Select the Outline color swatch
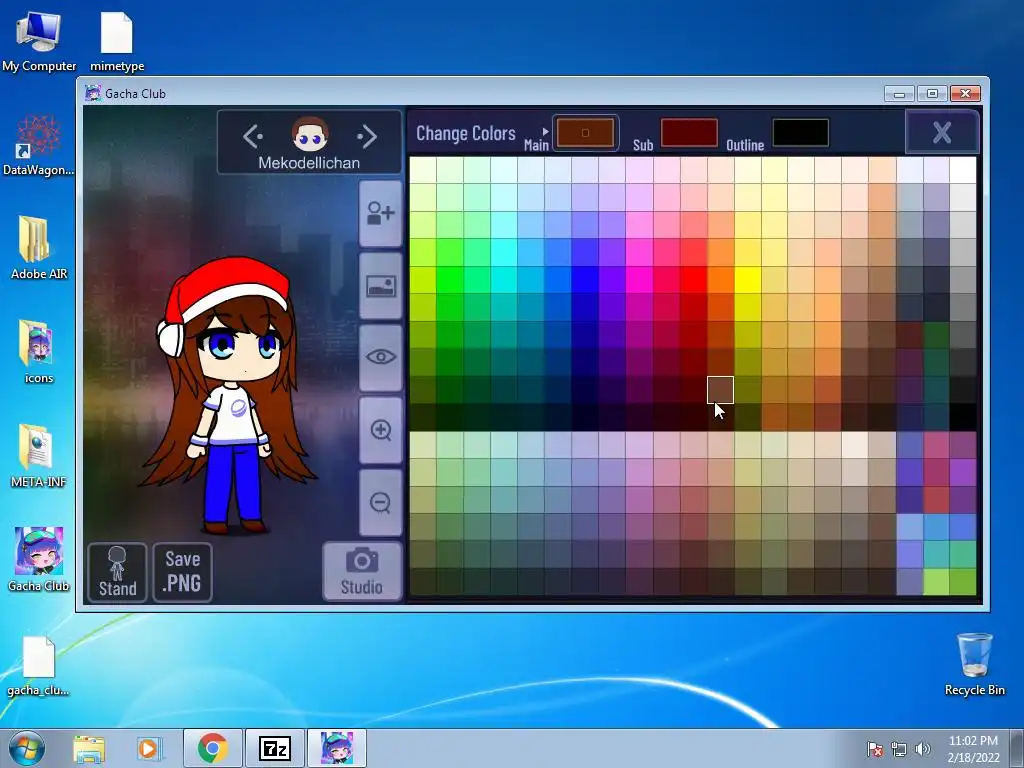Screen dimensions: 1024x768 click(801, 133)
